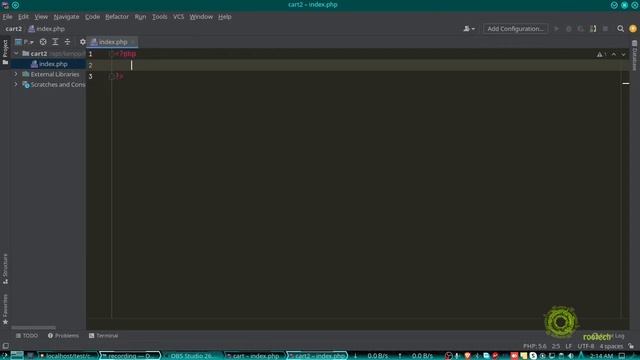
Task: Open the Code menu
Action: pos(92,17)
